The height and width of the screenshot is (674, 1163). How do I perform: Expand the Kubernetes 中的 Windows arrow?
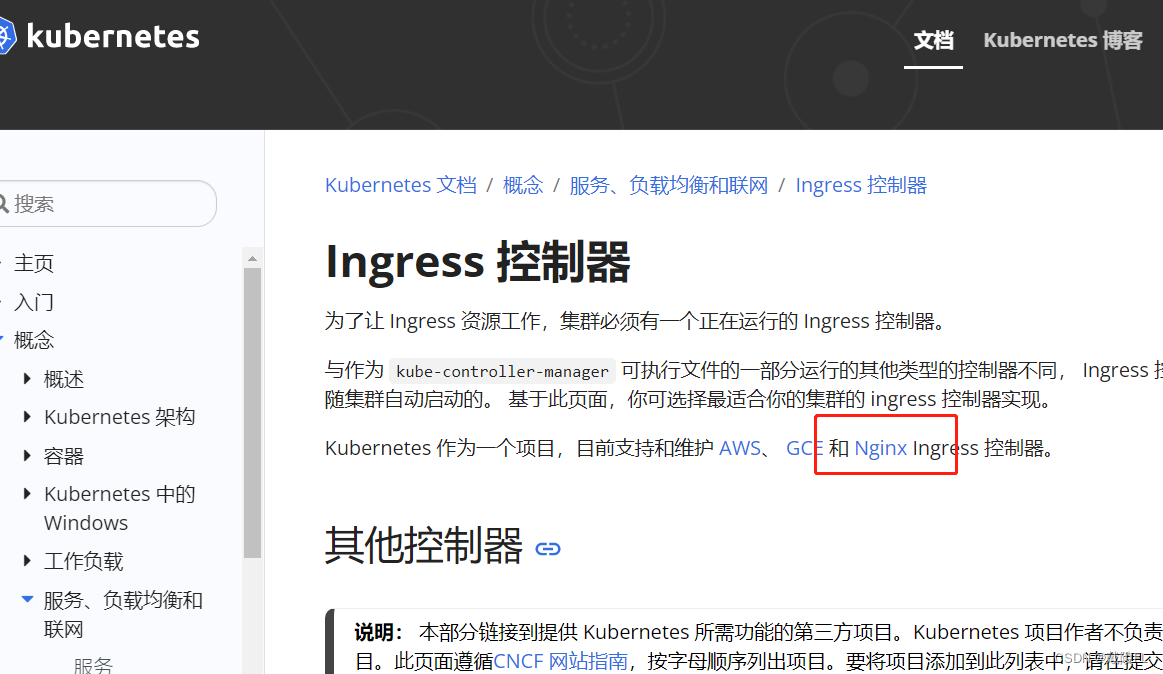tap(27, 494)
